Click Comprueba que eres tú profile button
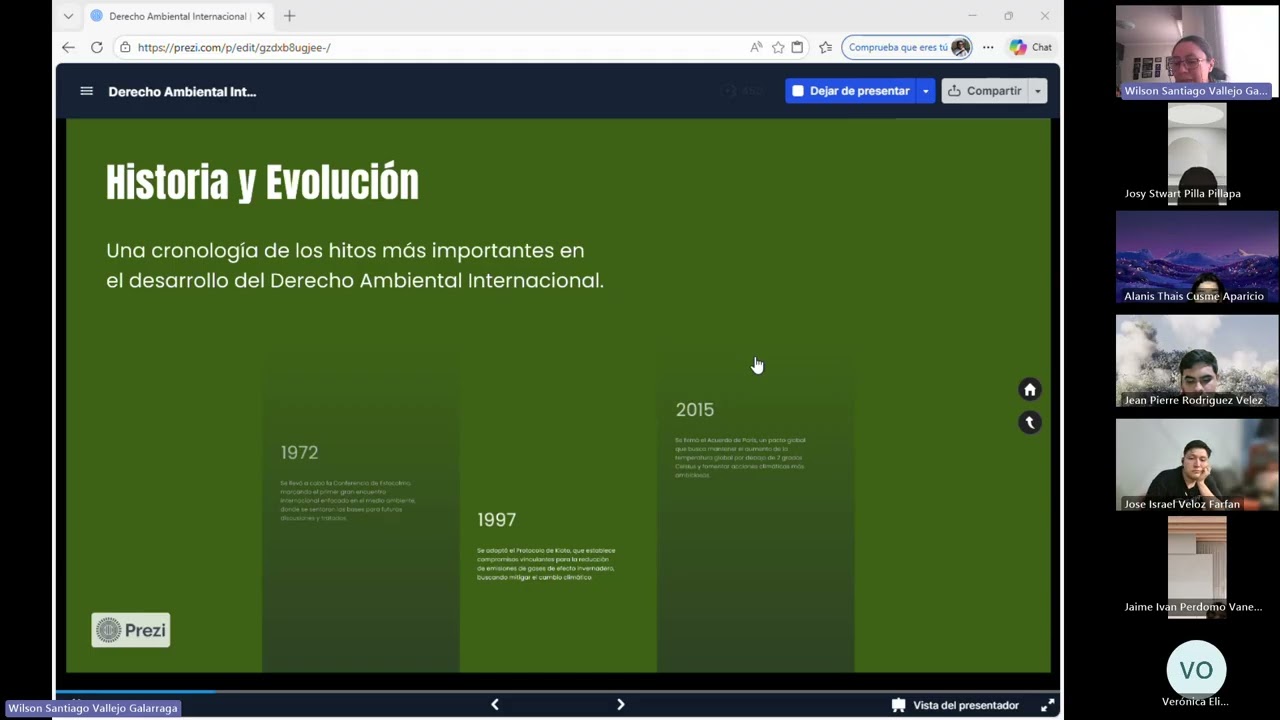 908,47
